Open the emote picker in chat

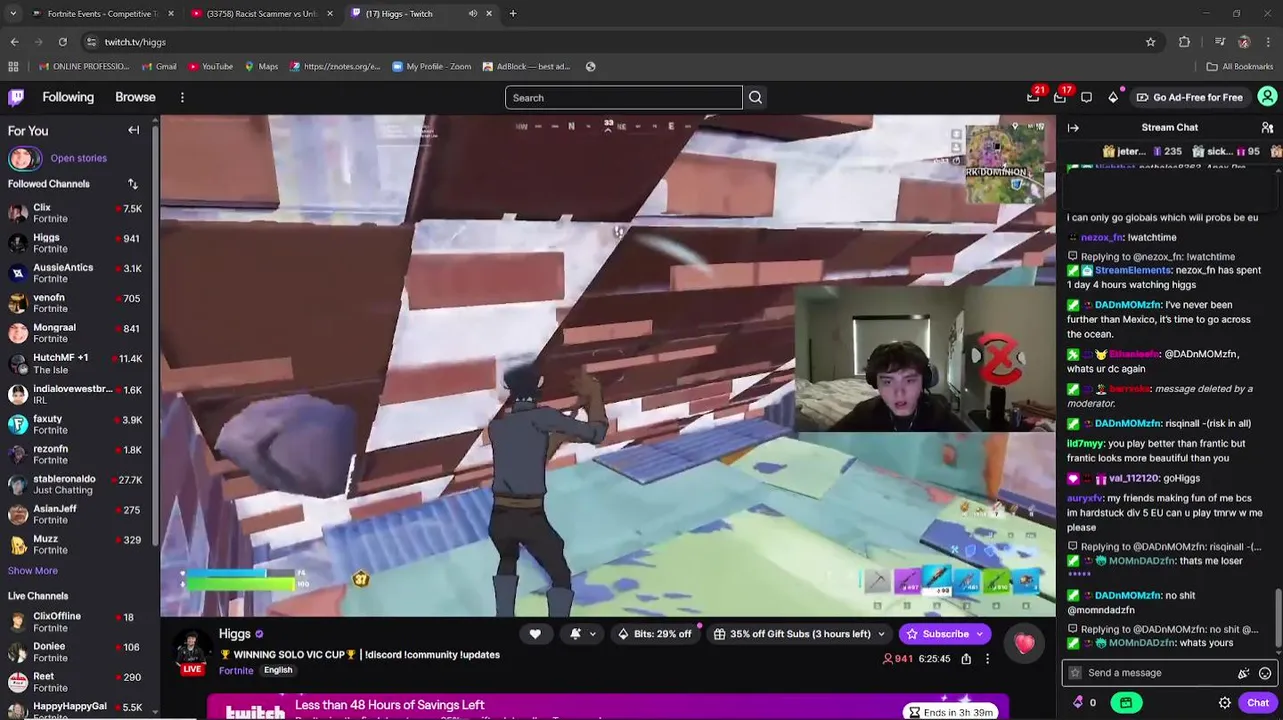[x=1265, y=673]
